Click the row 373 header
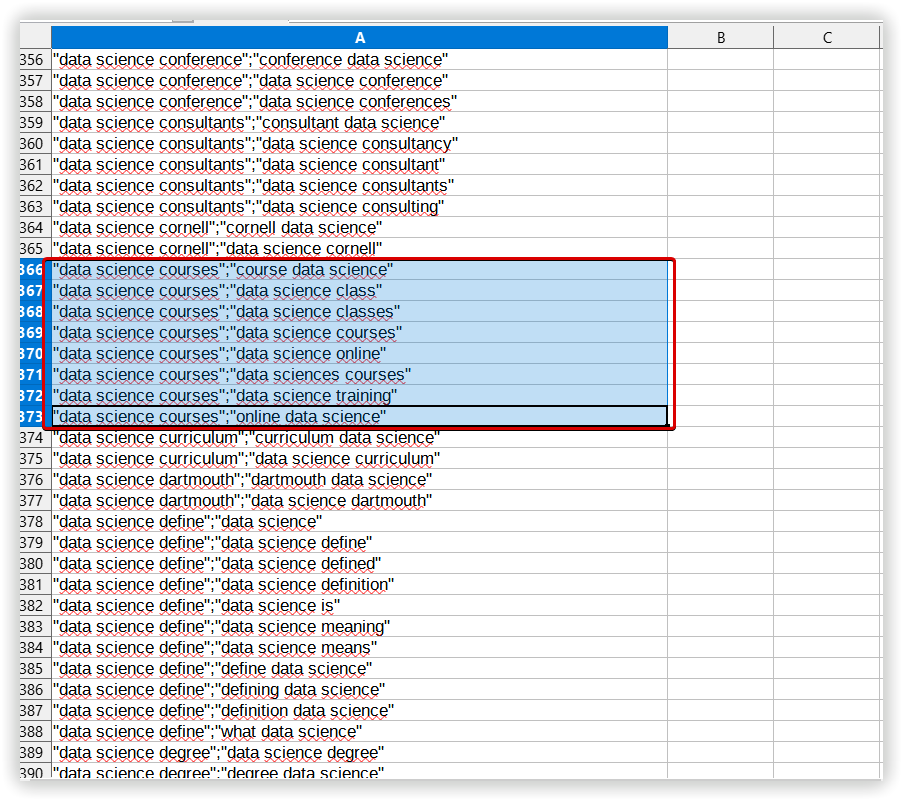This screenshot has height=801, width=903. pos(33,417)
